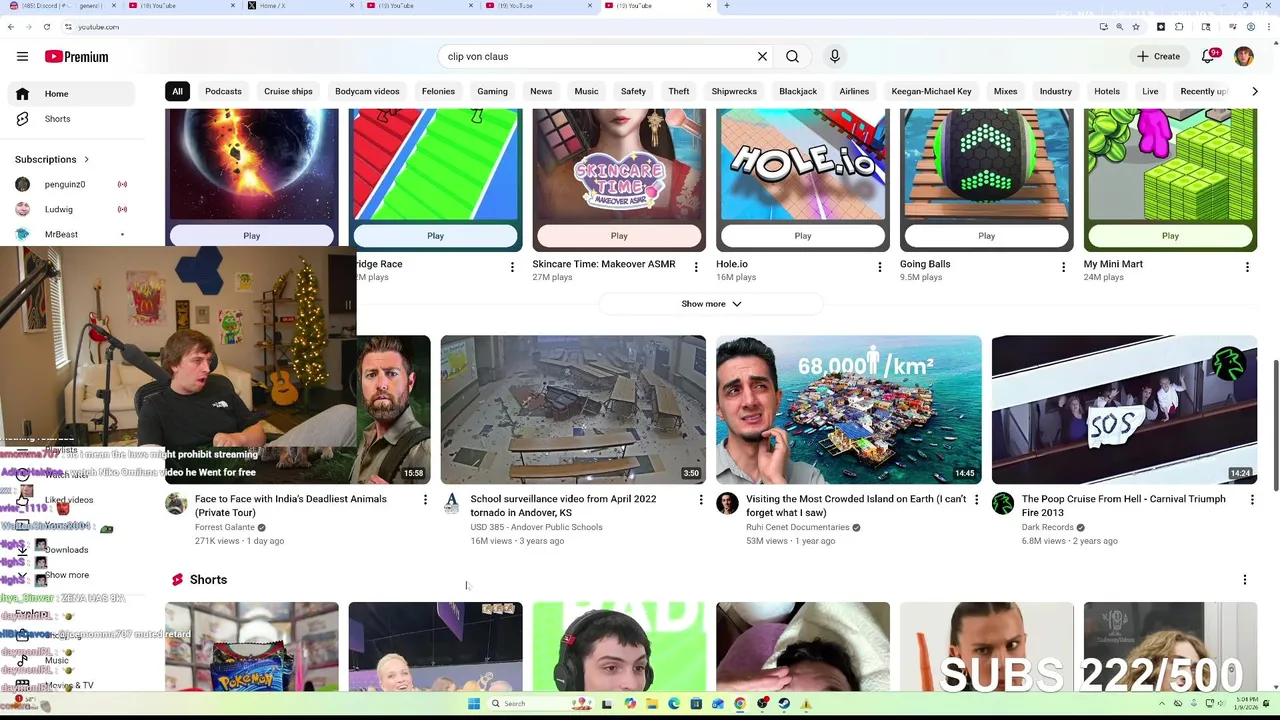Image resolution: width=1280 pixels, height=720 pixels.
Task: Show more filter chips with right arrow
Action: 1255,91
